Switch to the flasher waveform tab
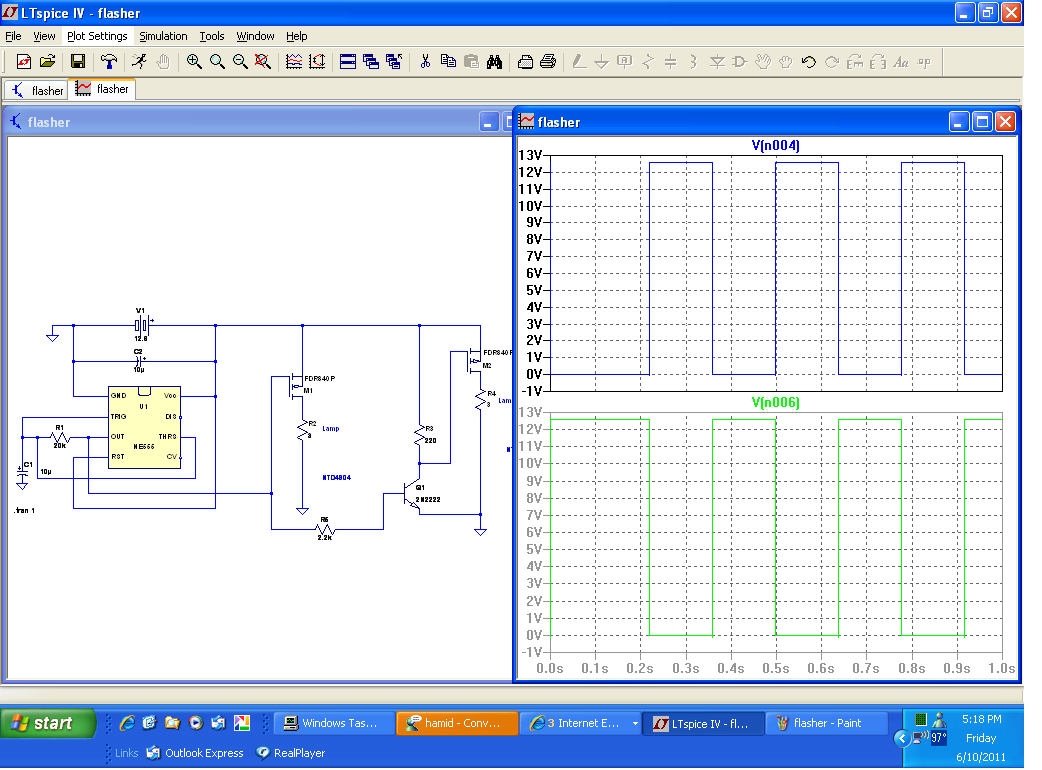The image size is (1042, 770). [102, 89]
